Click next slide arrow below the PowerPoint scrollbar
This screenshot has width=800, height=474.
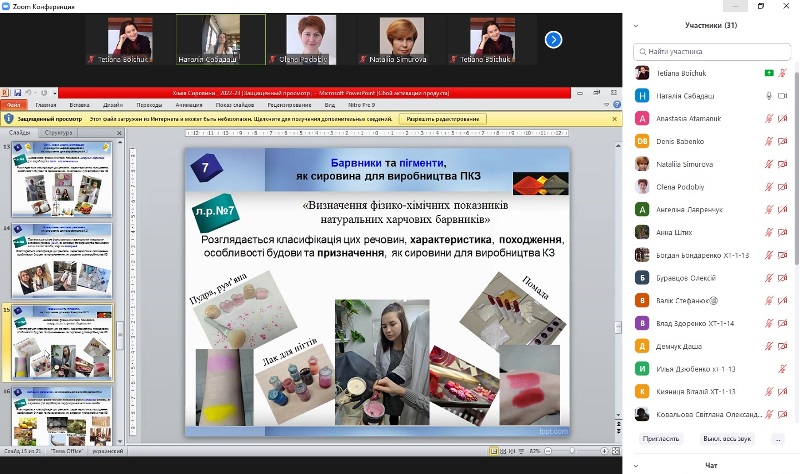(x=618, y=432)
